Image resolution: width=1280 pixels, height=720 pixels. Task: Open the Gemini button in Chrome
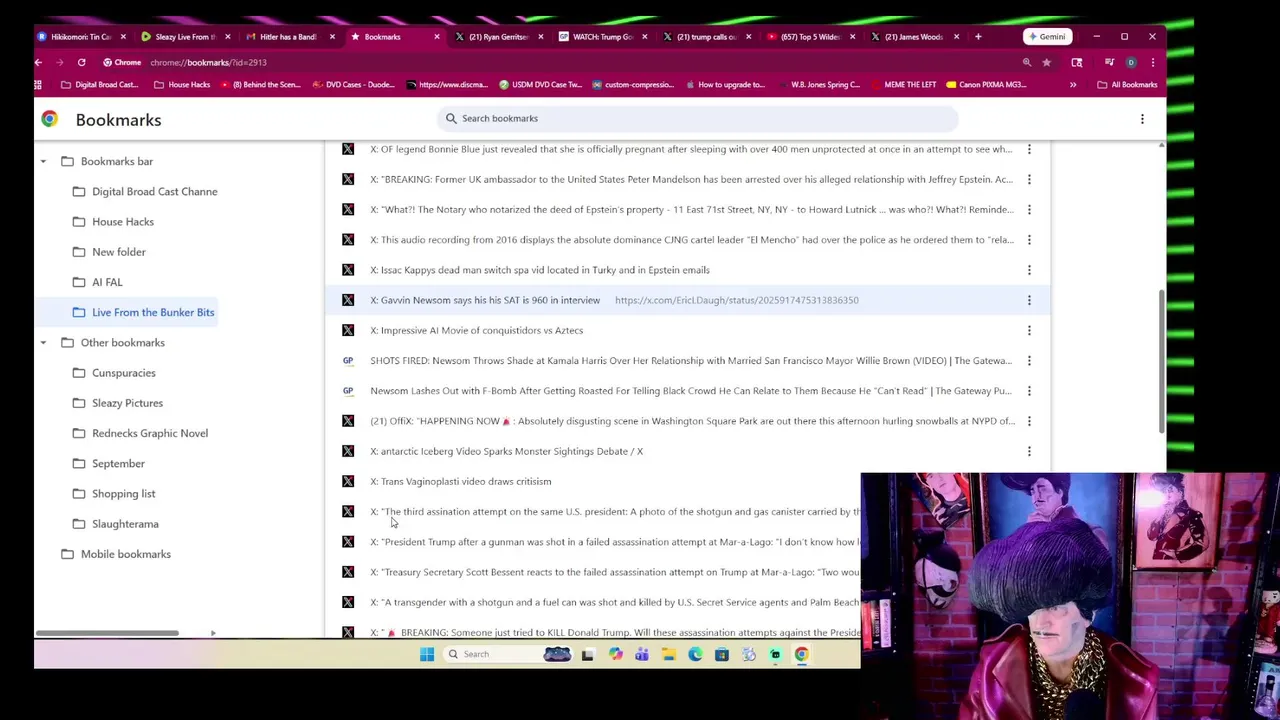click(x=1047, y=36)
